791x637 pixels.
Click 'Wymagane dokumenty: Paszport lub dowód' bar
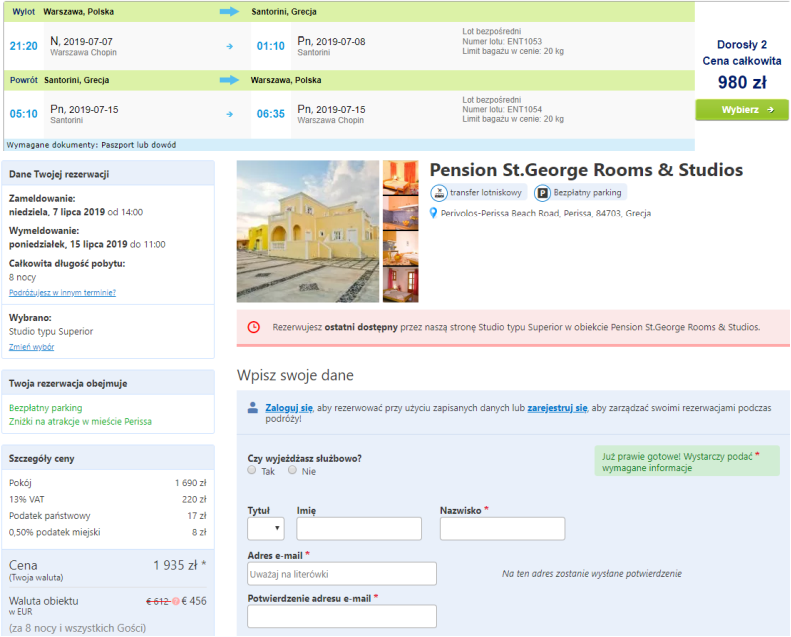pyautogui.click(x=349, y=145)
